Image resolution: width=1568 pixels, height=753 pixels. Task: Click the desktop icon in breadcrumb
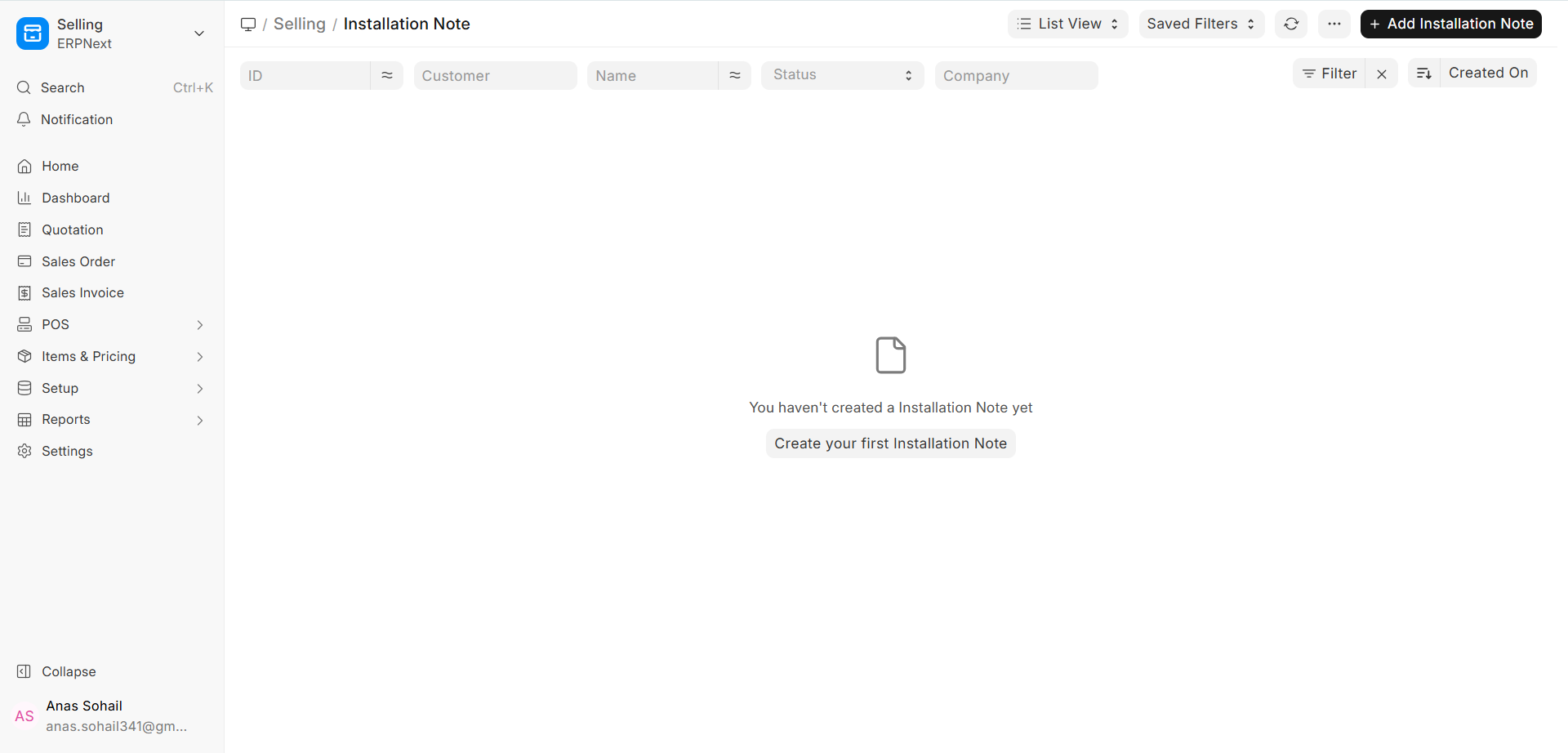(248, 25)
